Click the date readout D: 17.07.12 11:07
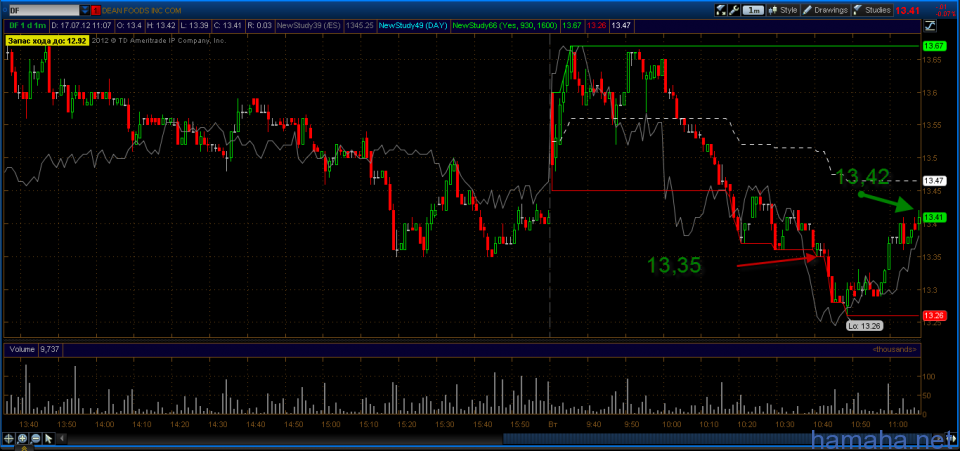The height and width of the screenshot is (451, 960). point(81,25)
